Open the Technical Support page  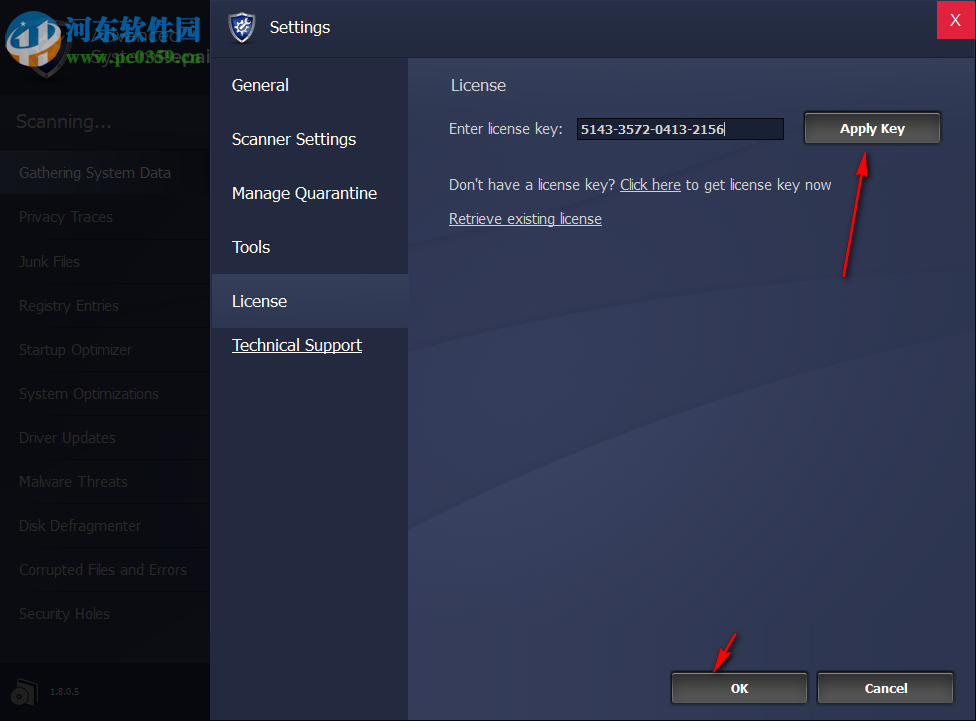[x=296, y=345]
